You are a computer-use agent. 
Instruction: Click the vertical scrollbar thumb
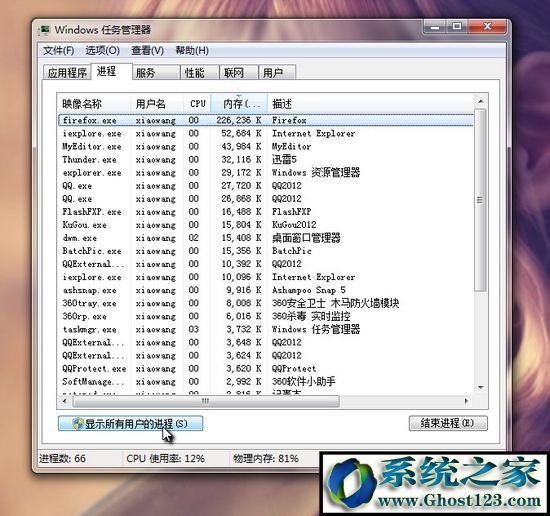pos(481,200)
